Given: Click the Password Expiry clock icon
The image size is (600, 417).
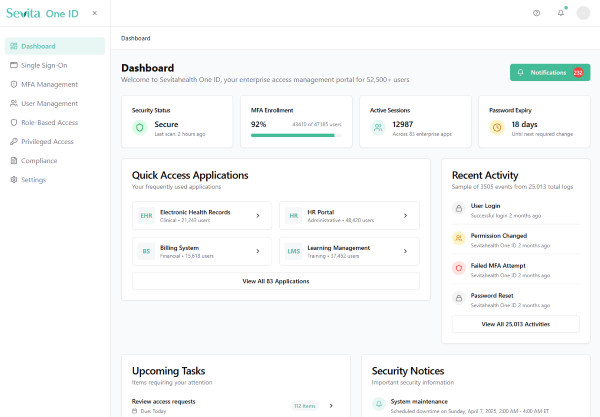Looking at the screenshot, I should pos(497,128).
